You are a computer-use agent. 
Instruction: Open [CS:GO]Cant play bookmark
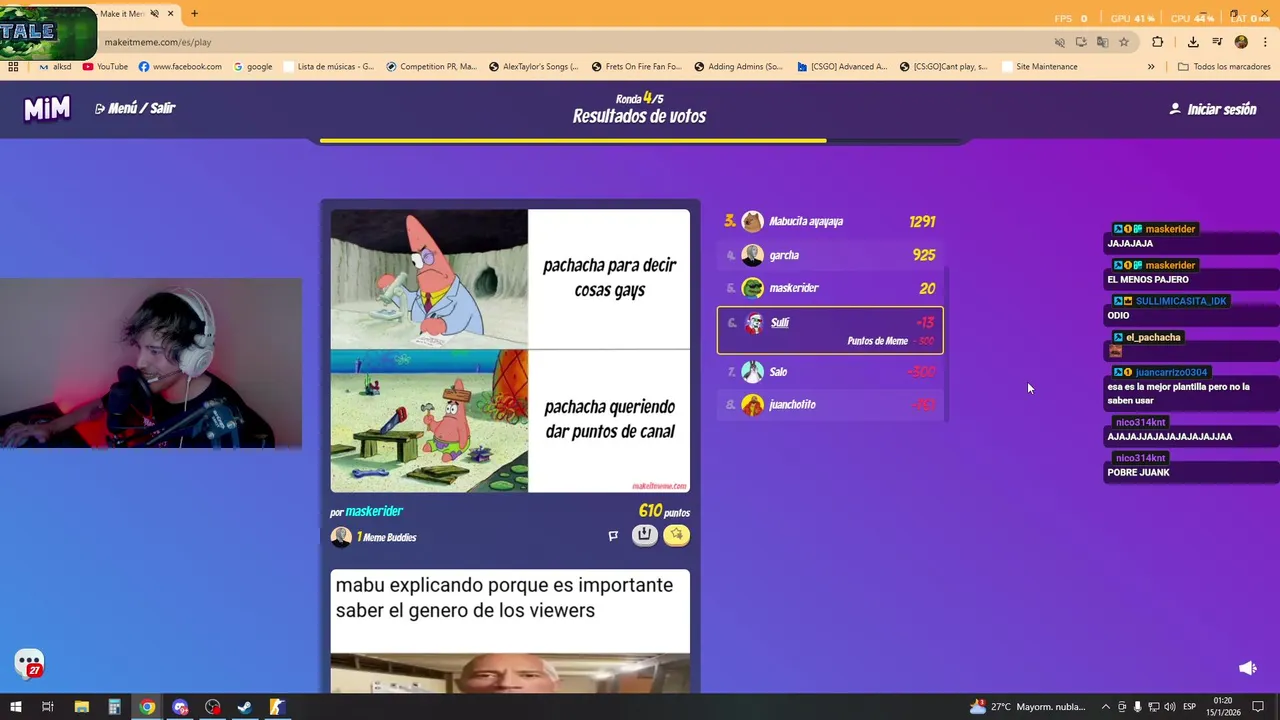tap(943, 67)
